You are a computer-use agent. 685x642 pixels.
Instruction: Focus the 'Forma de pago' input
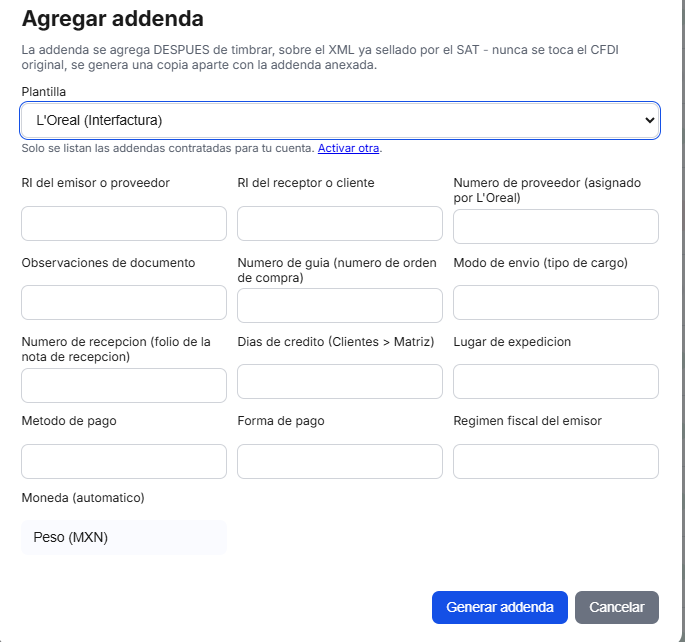tap(340, 462)
